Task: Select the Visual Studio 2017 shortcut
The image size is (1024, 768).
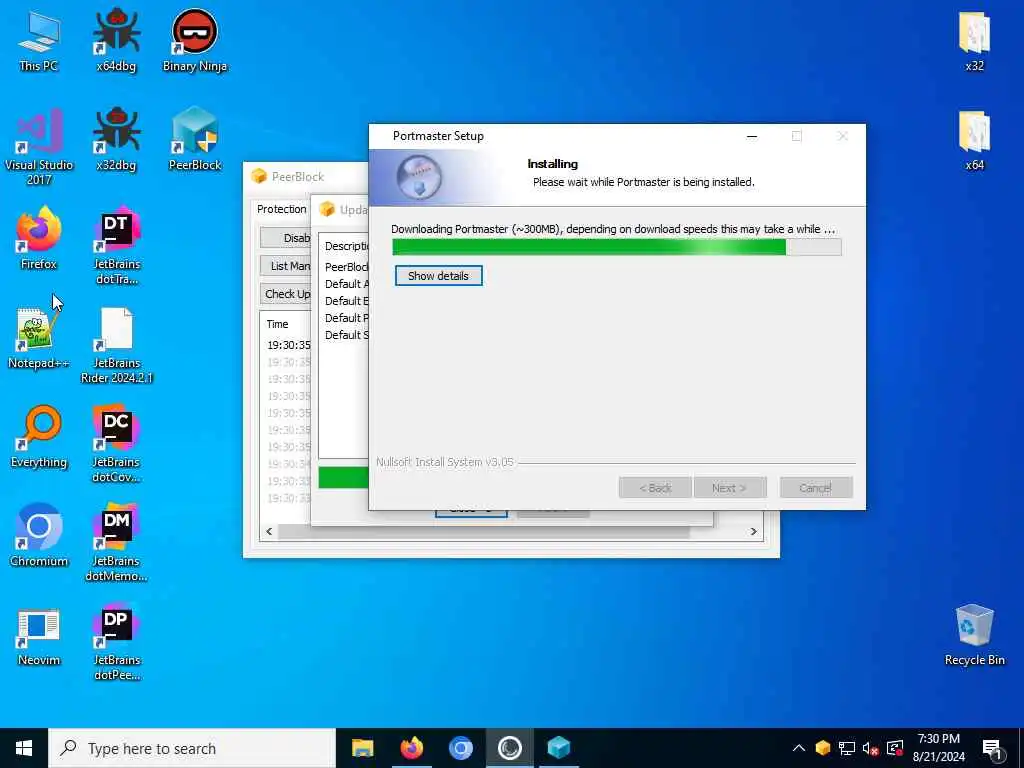Action: tap(39, 148)
